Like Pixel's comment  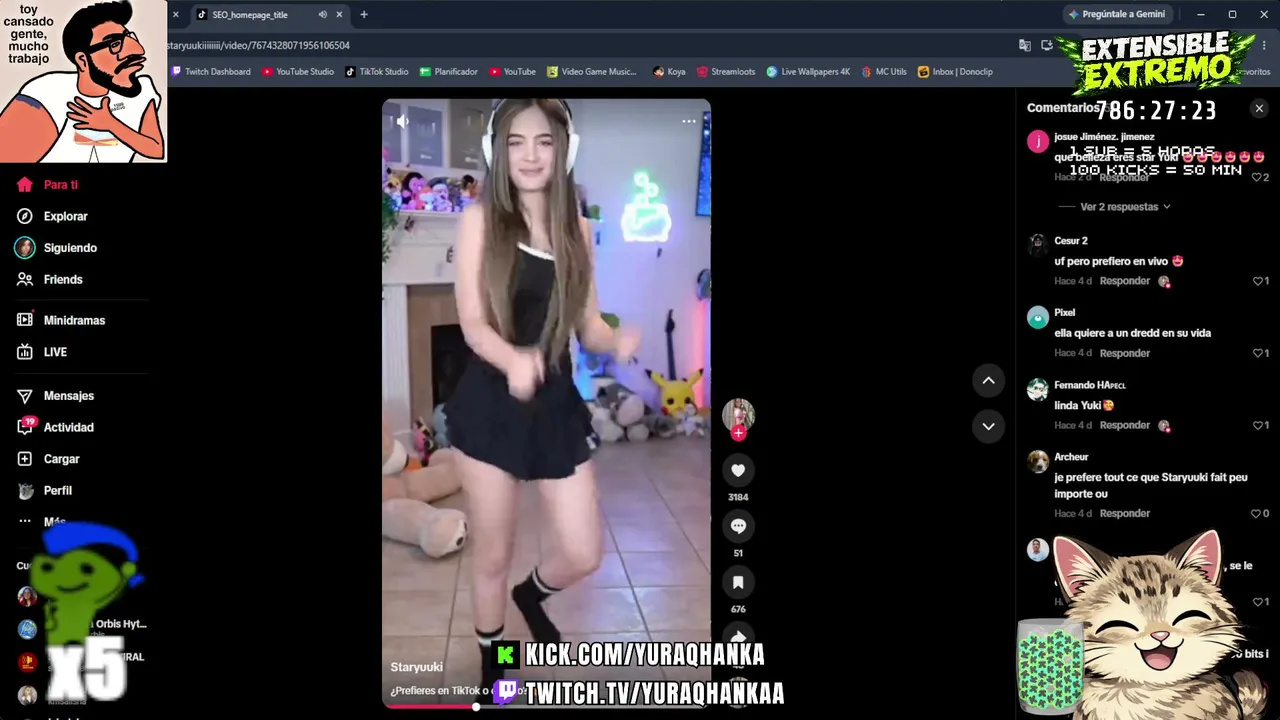1260,353
